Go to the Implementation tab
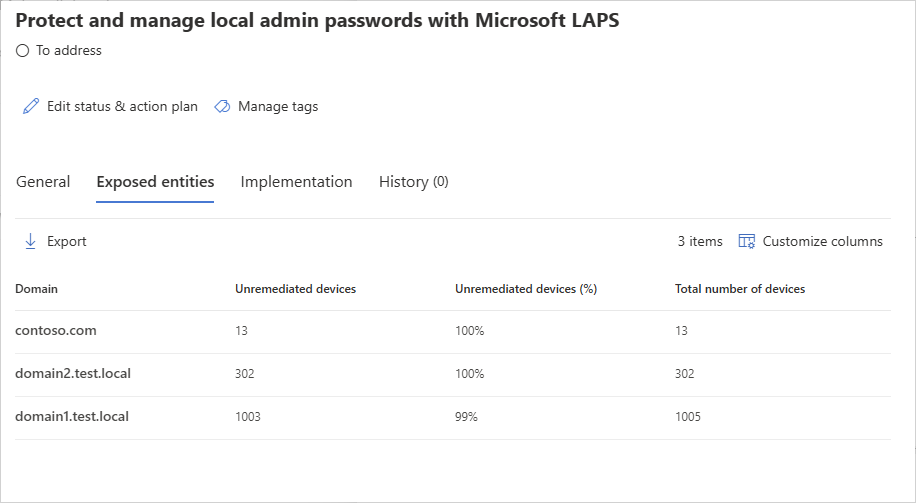This screenshot has height=503, width=916. click(x=296, y=182)
